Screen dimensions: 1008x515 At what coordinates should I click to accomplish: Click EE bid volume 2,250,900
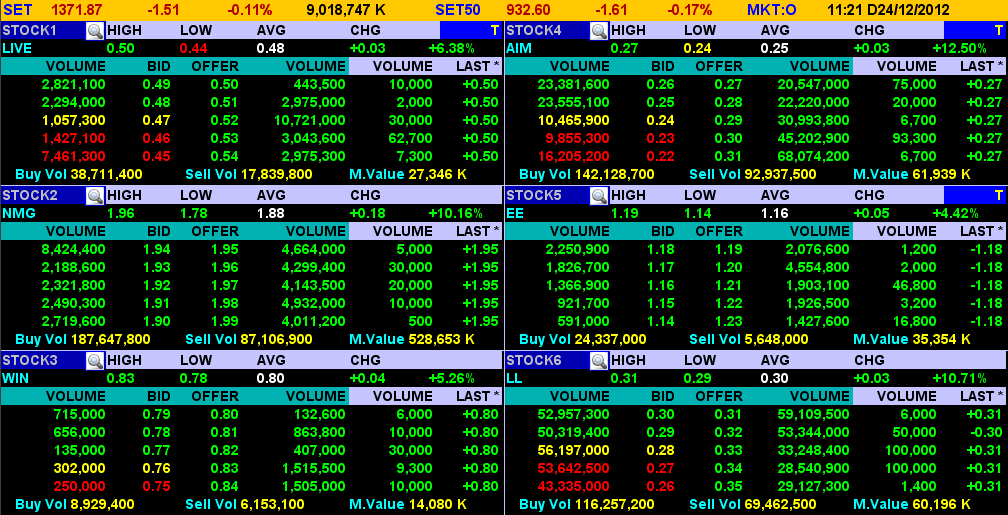577,249
